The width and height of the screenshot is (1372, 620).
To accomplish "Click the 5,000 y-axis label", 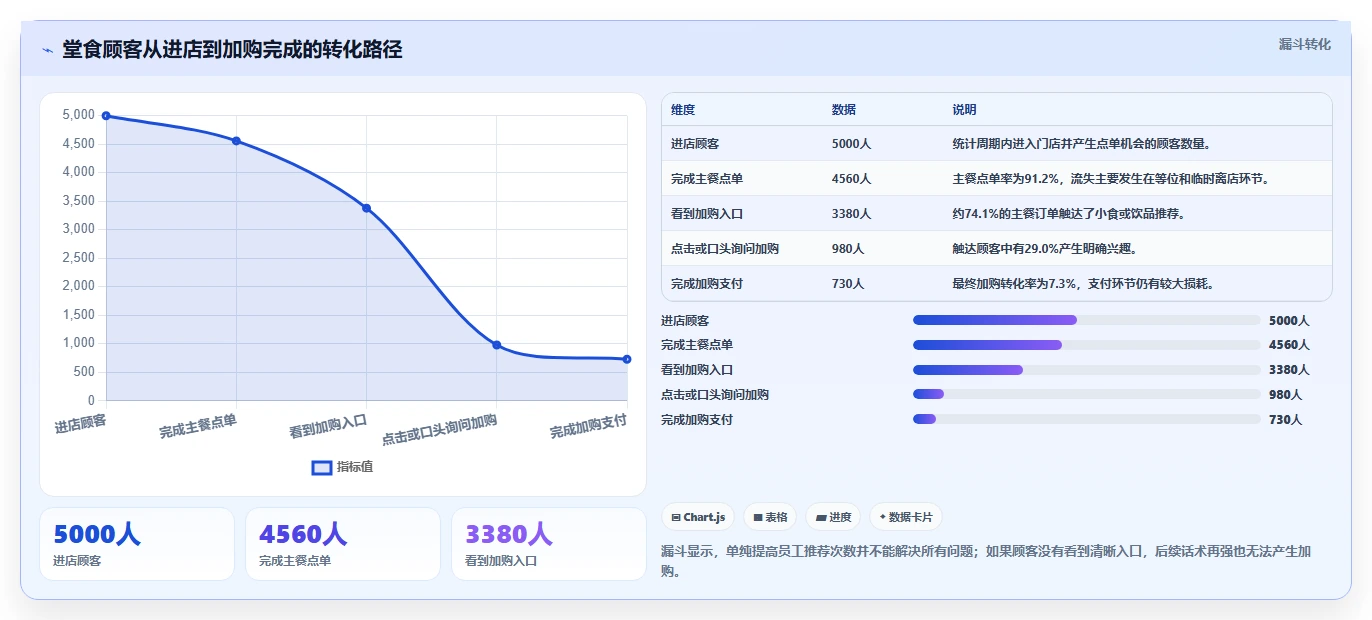I will tap(78, 115).
